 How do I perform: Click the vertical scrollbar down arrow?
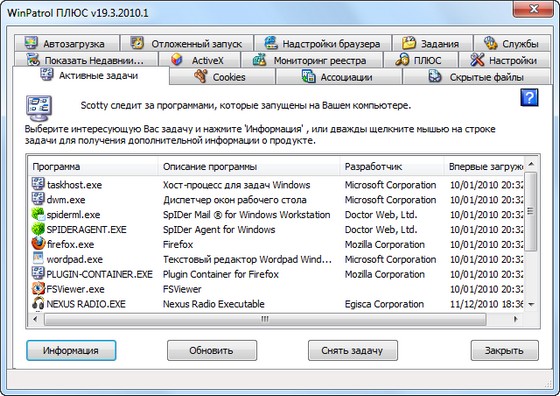tap(531, 305)
